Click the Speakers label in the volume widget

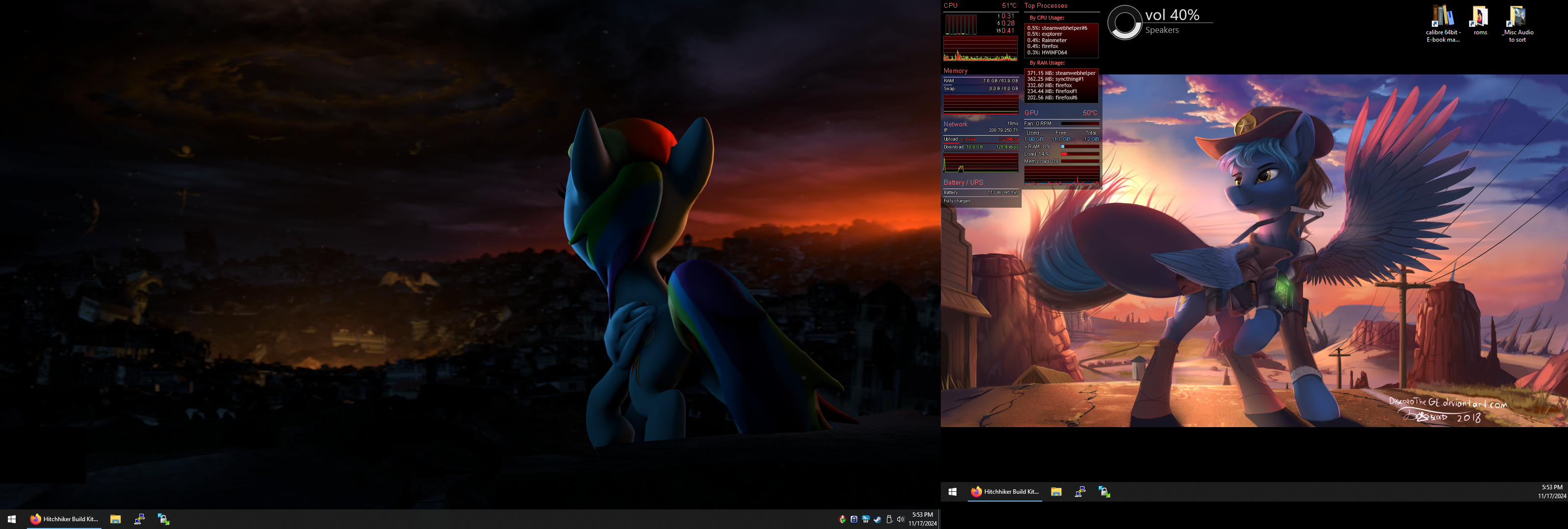[x=1161, y=30]
